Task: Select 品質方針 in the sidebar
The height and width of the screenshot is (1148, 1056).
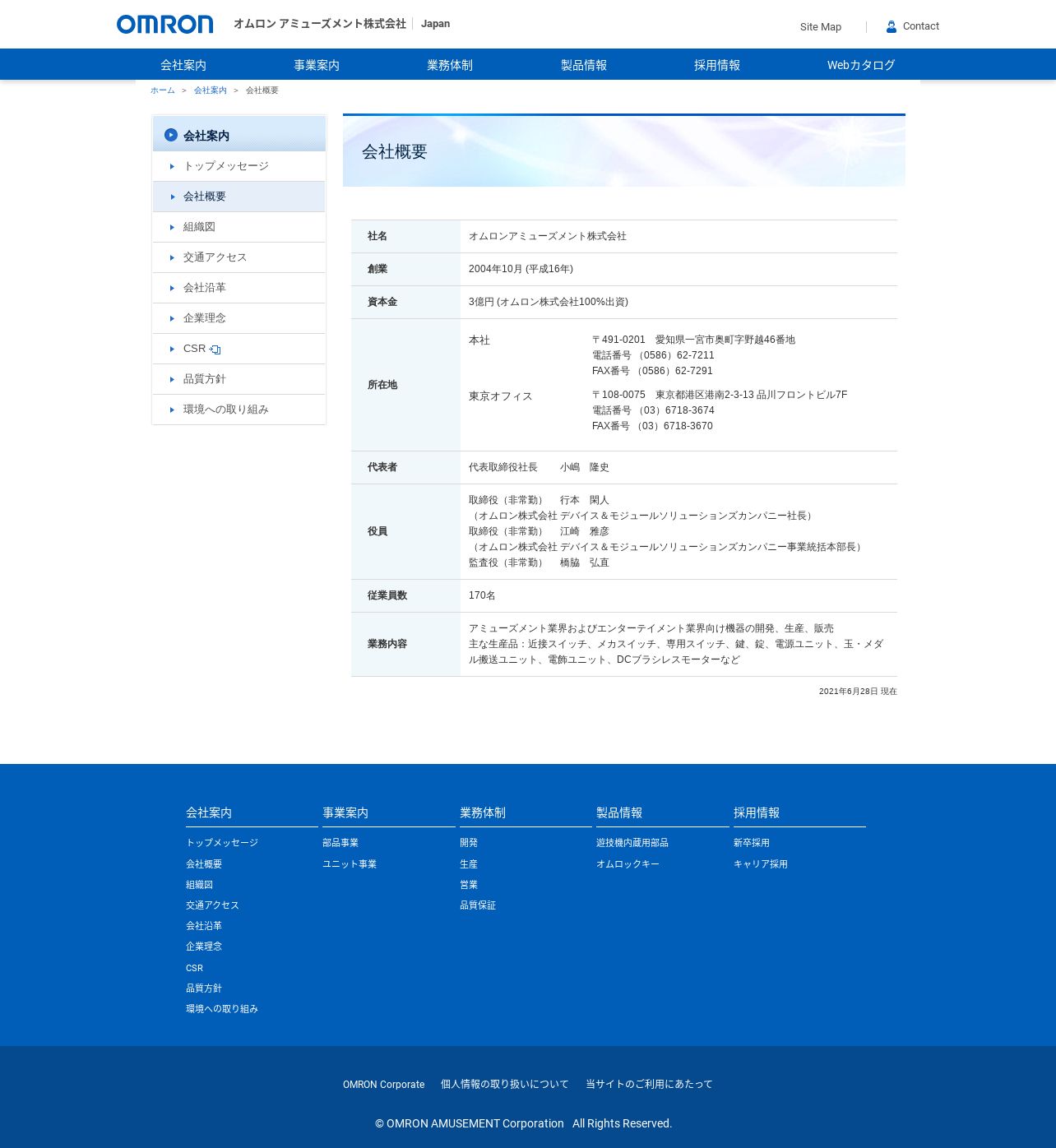Action: point(239,379)
